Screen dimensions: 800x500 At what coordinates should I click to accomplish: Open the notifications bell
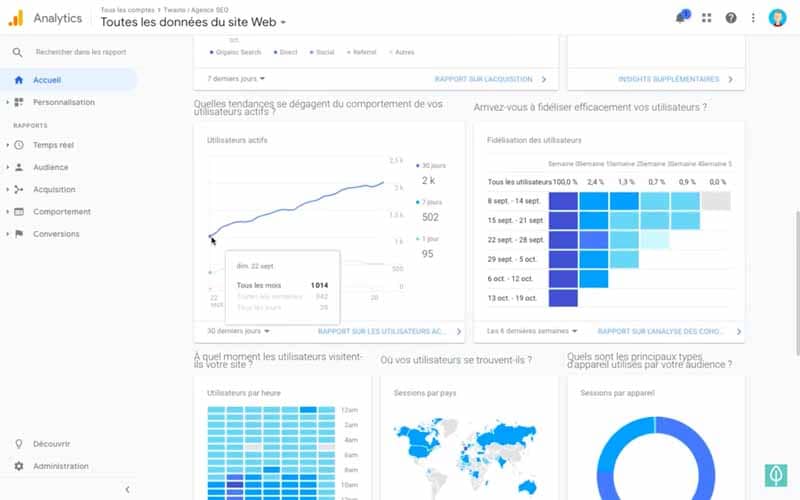pos(681,17)
